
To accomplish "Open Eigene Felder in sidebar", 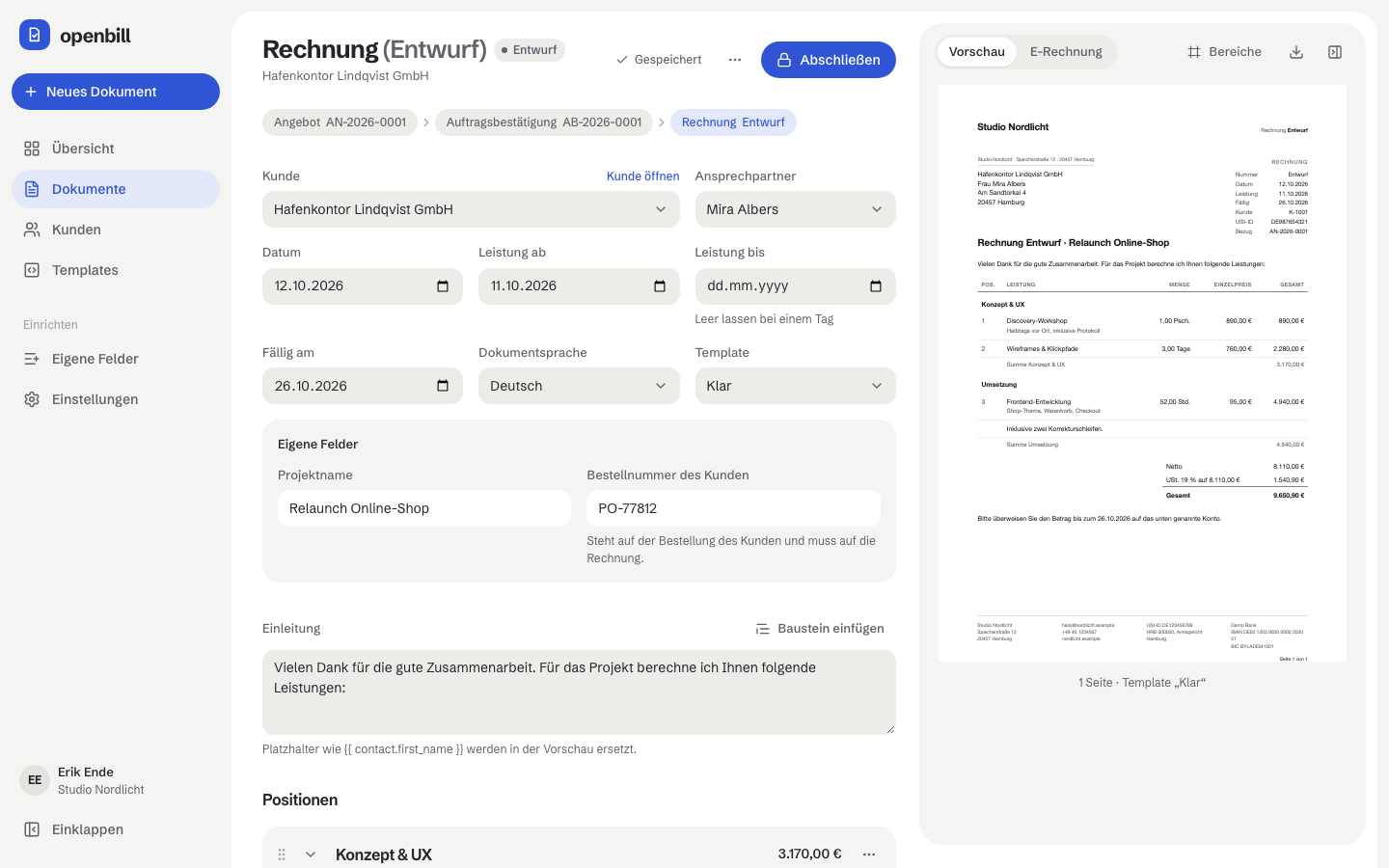I will tap(116, 359).
